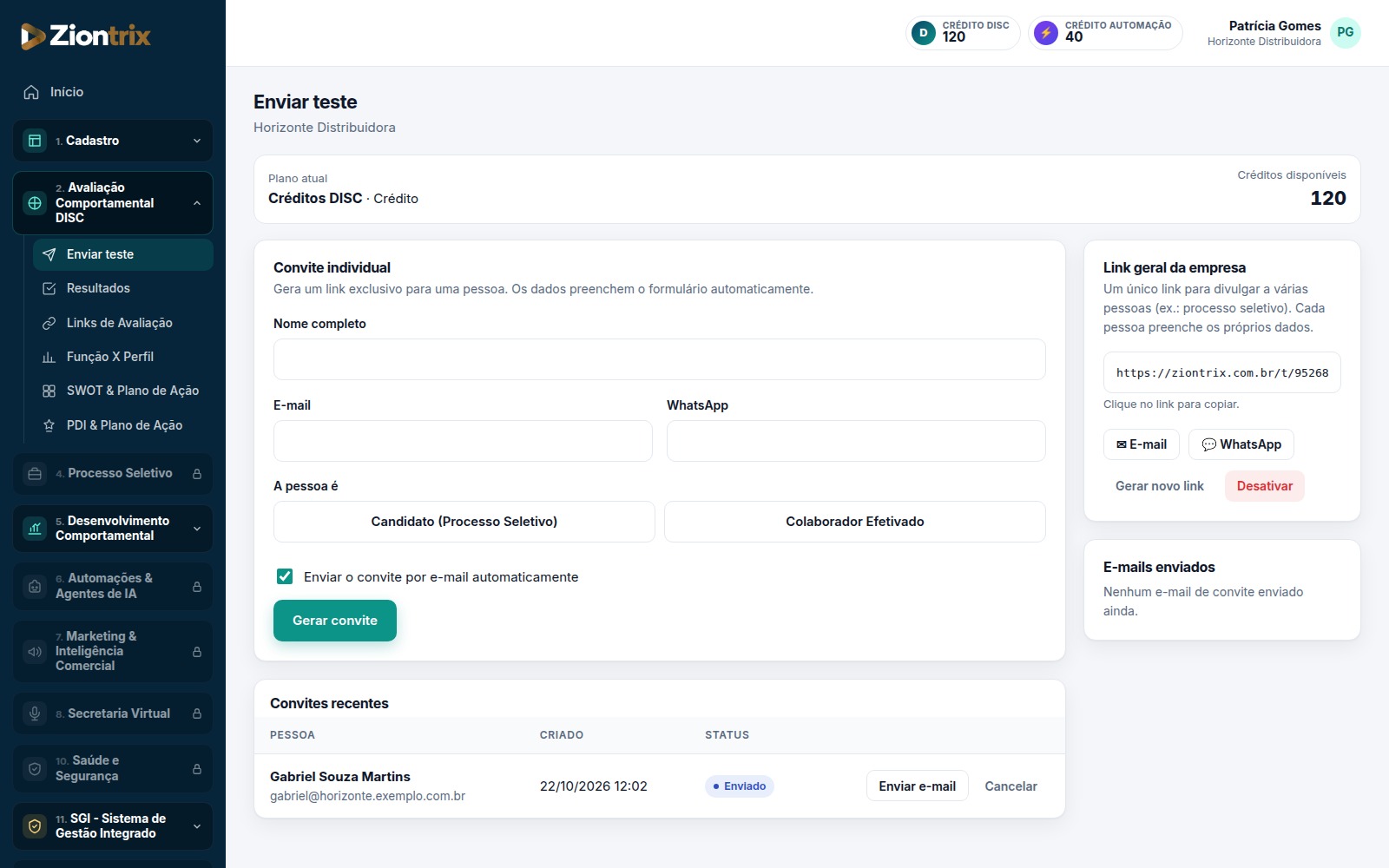The image size is (1389, 868).
Task: Click Enviar e-mail for Gabriel Souza Martins
Action: pyautogui.click(x=918, y=786)
